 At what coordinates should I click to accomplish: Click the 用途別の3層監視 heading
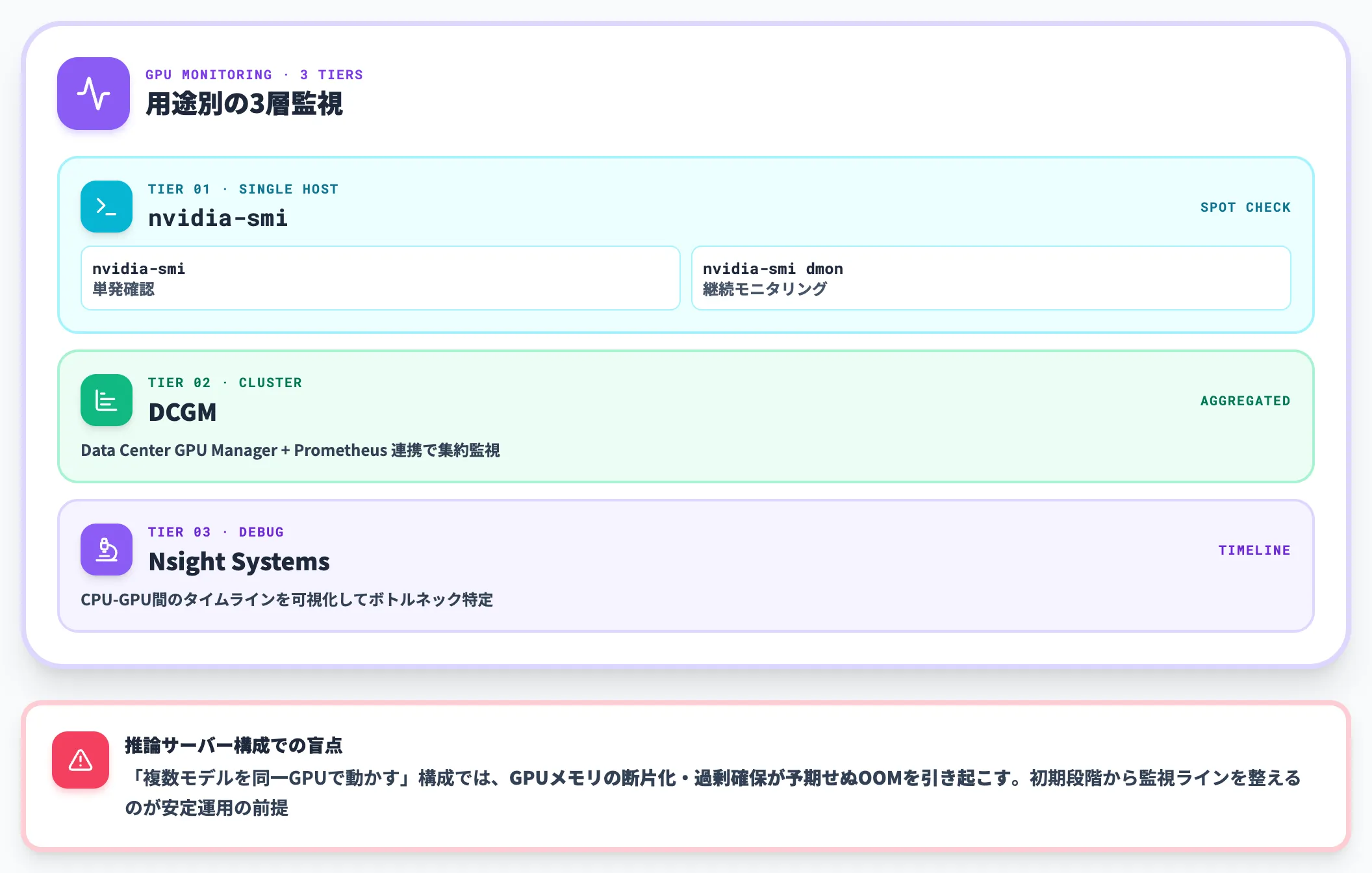pos(244,104)
